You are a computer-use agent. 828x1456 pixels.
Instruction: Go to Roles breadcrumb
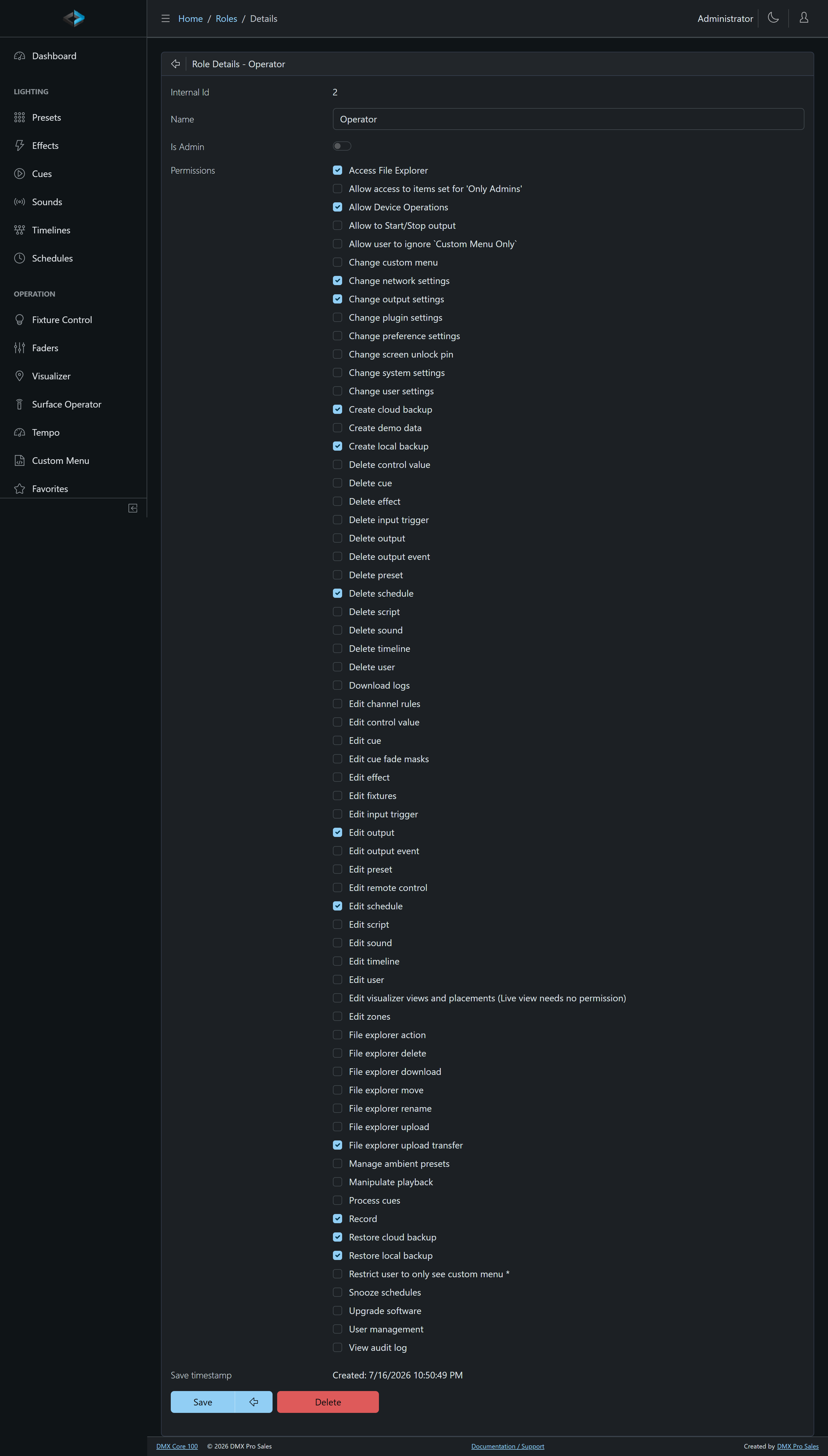click(226, 19)
